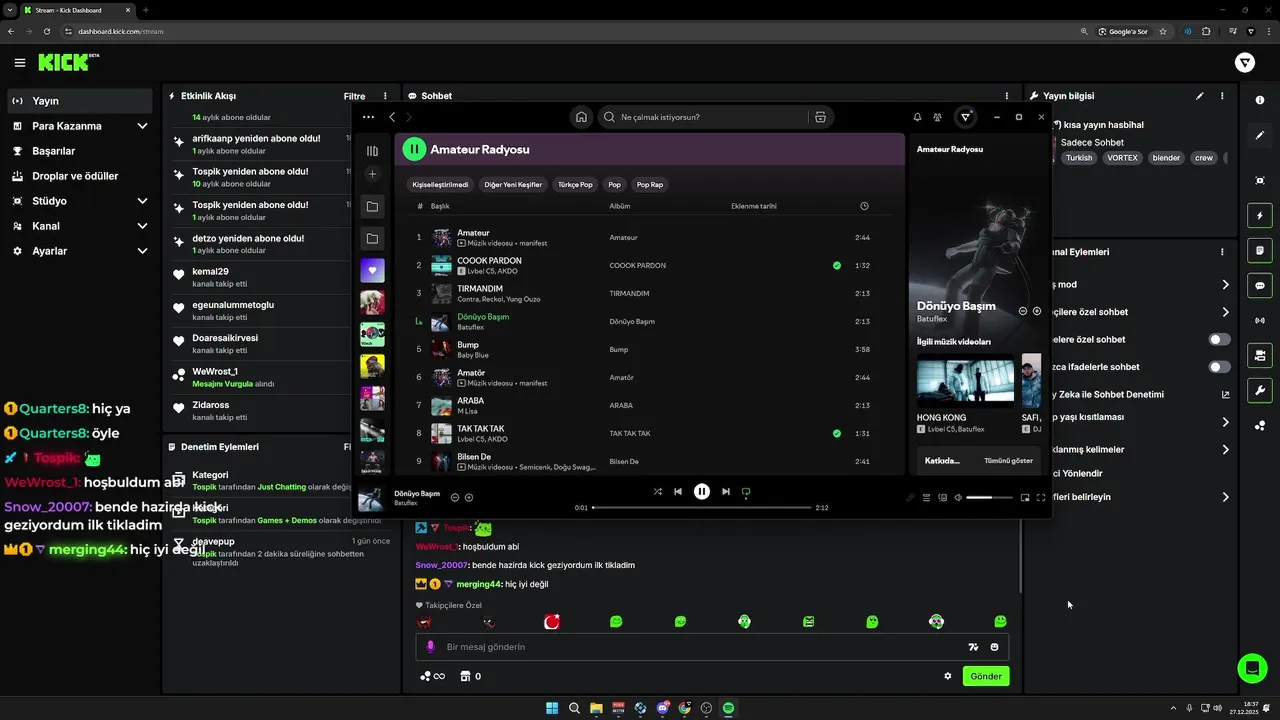Toggle repeat in Spotify player

coord(746,491)
